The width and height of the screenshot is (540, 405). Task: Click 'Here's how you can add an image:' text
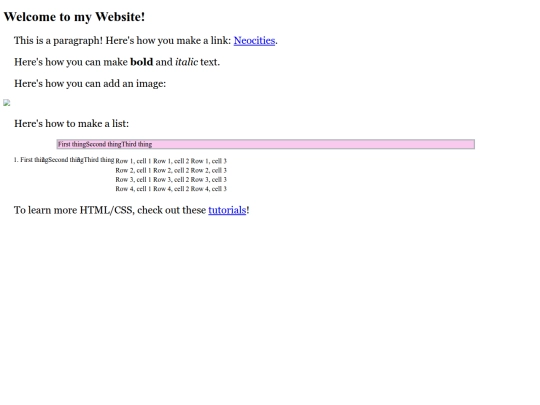point(90,84)
